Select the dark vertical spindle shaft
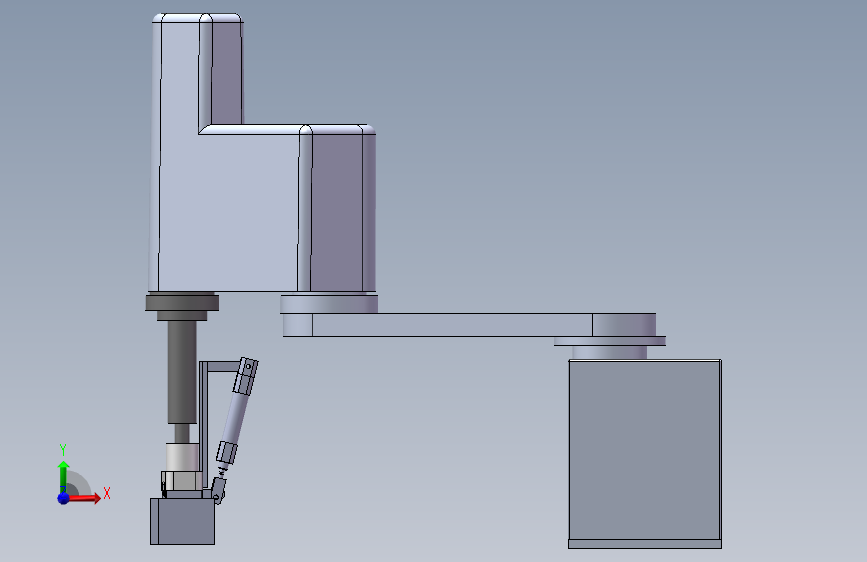867x562 pixels. (182, 372)
